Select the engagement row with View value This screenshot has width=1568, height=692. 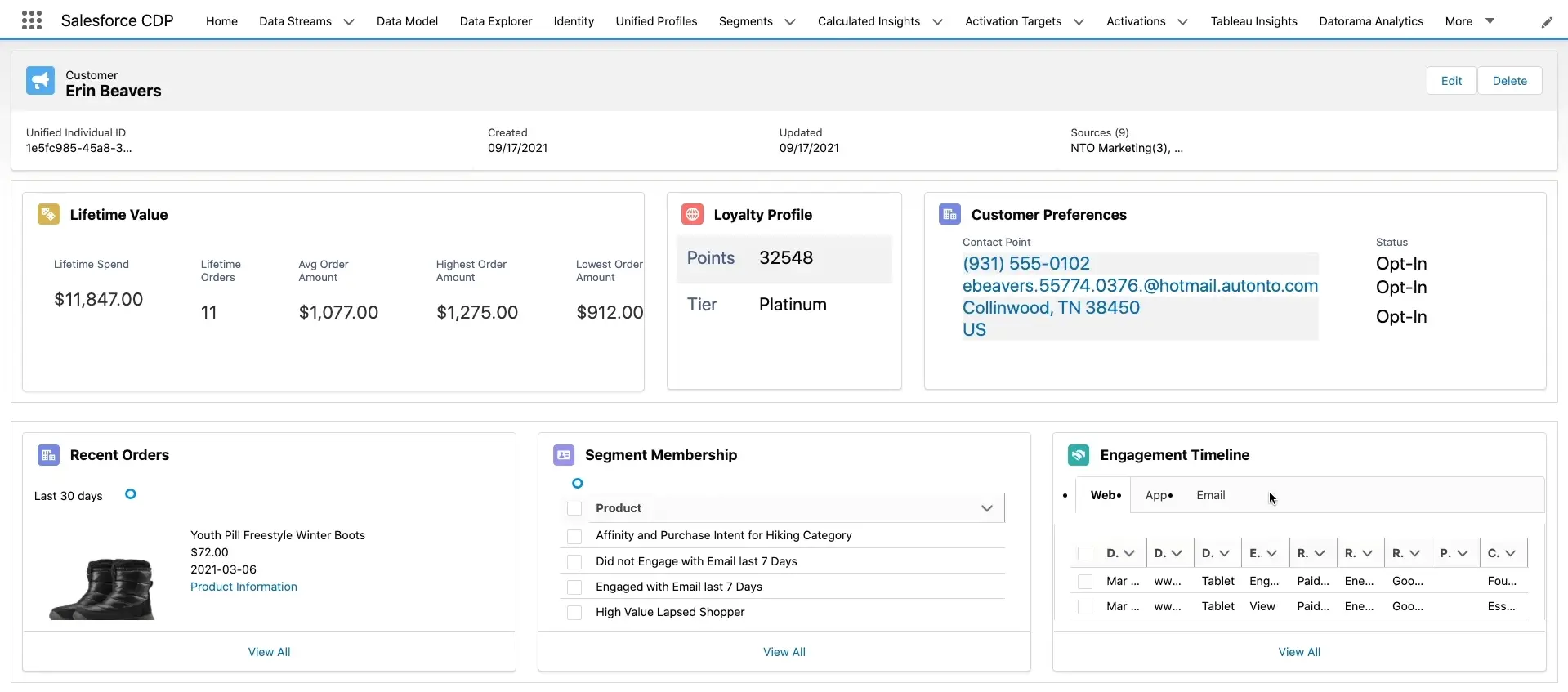(x=1085, y=607)
